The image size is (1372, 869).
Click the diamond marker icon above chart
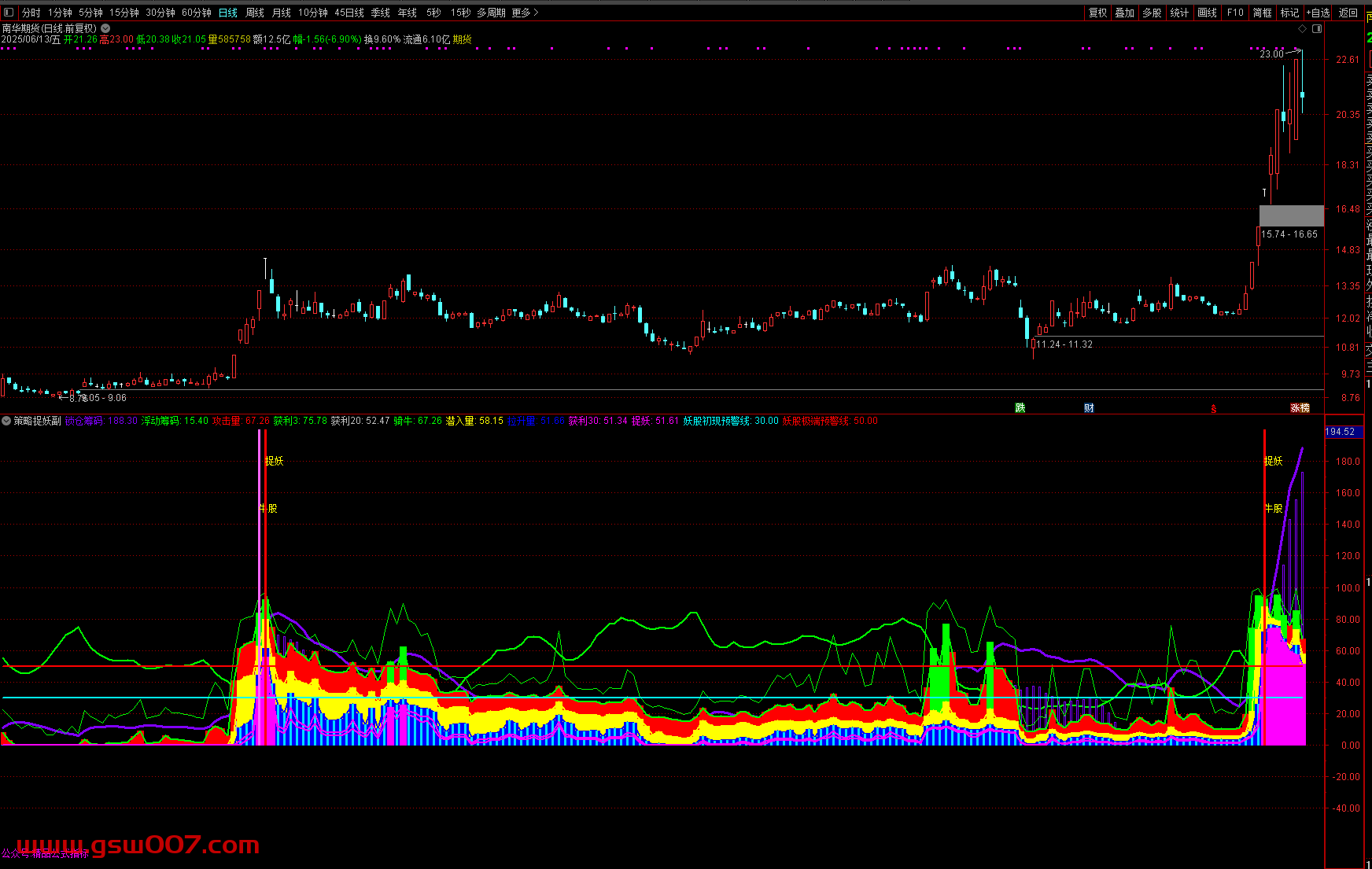click(x=1302, y=28)
